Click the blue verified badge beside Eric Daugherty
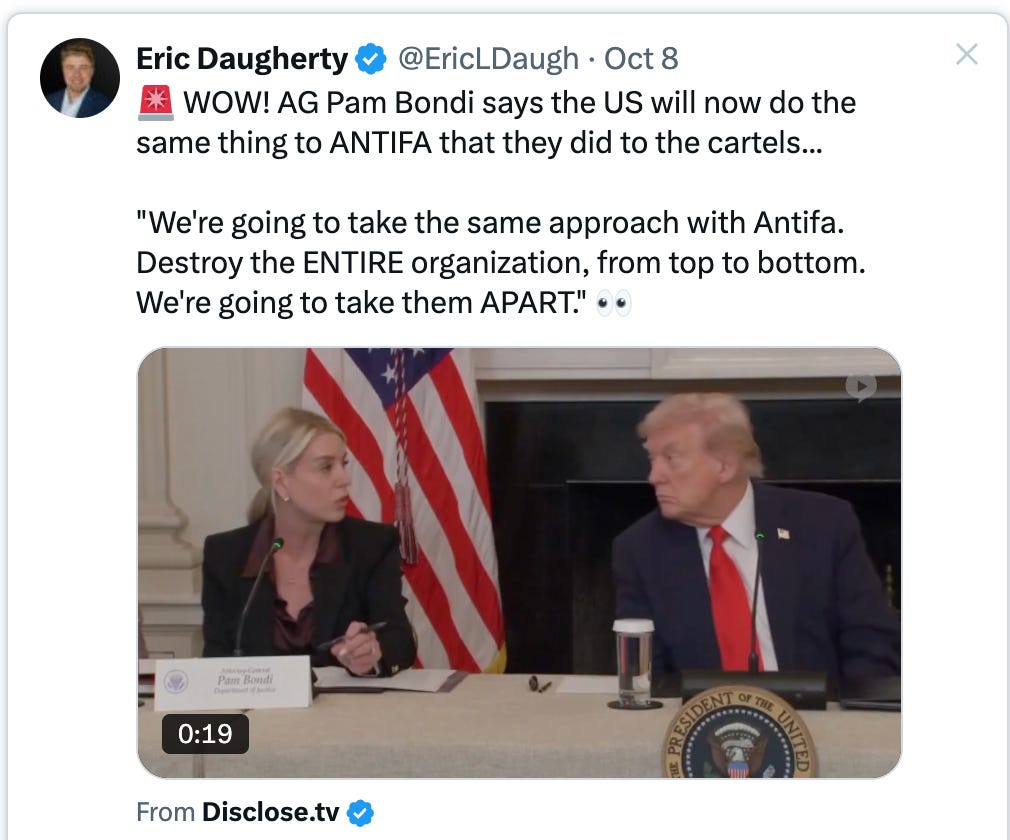The height and width of the screenshot is (840, 1010). [x=371, y=59]
